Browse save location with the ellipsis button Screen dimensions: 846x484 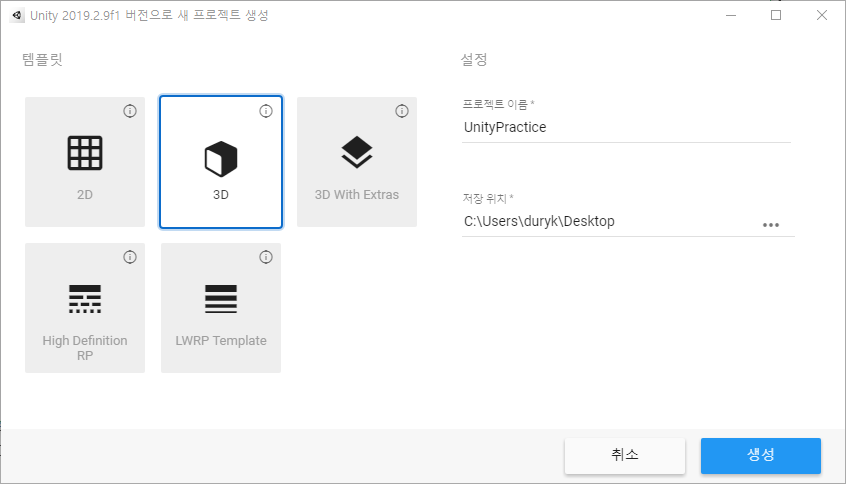771,224
